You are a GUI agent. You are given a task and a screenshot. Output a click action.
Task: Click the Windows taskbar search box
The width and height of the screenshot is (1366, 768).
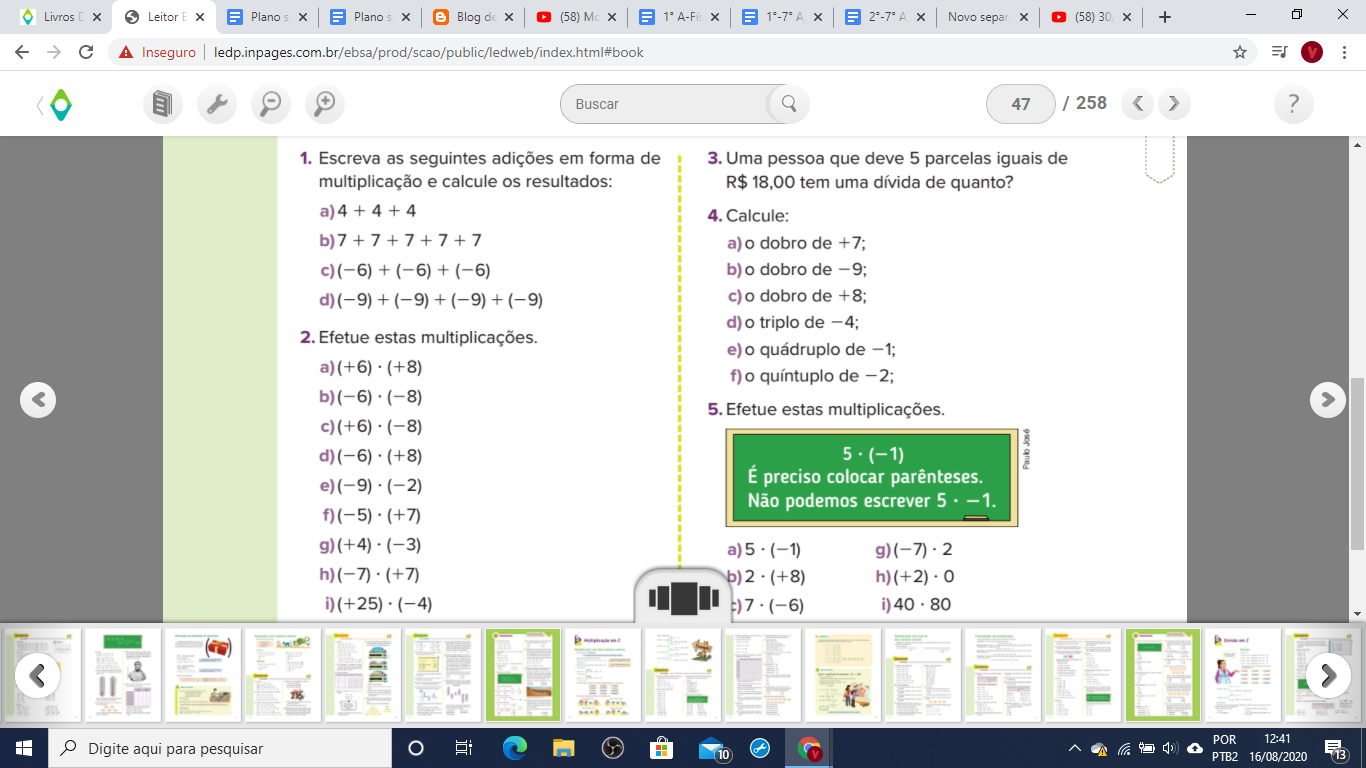click(x=219, y=748)
